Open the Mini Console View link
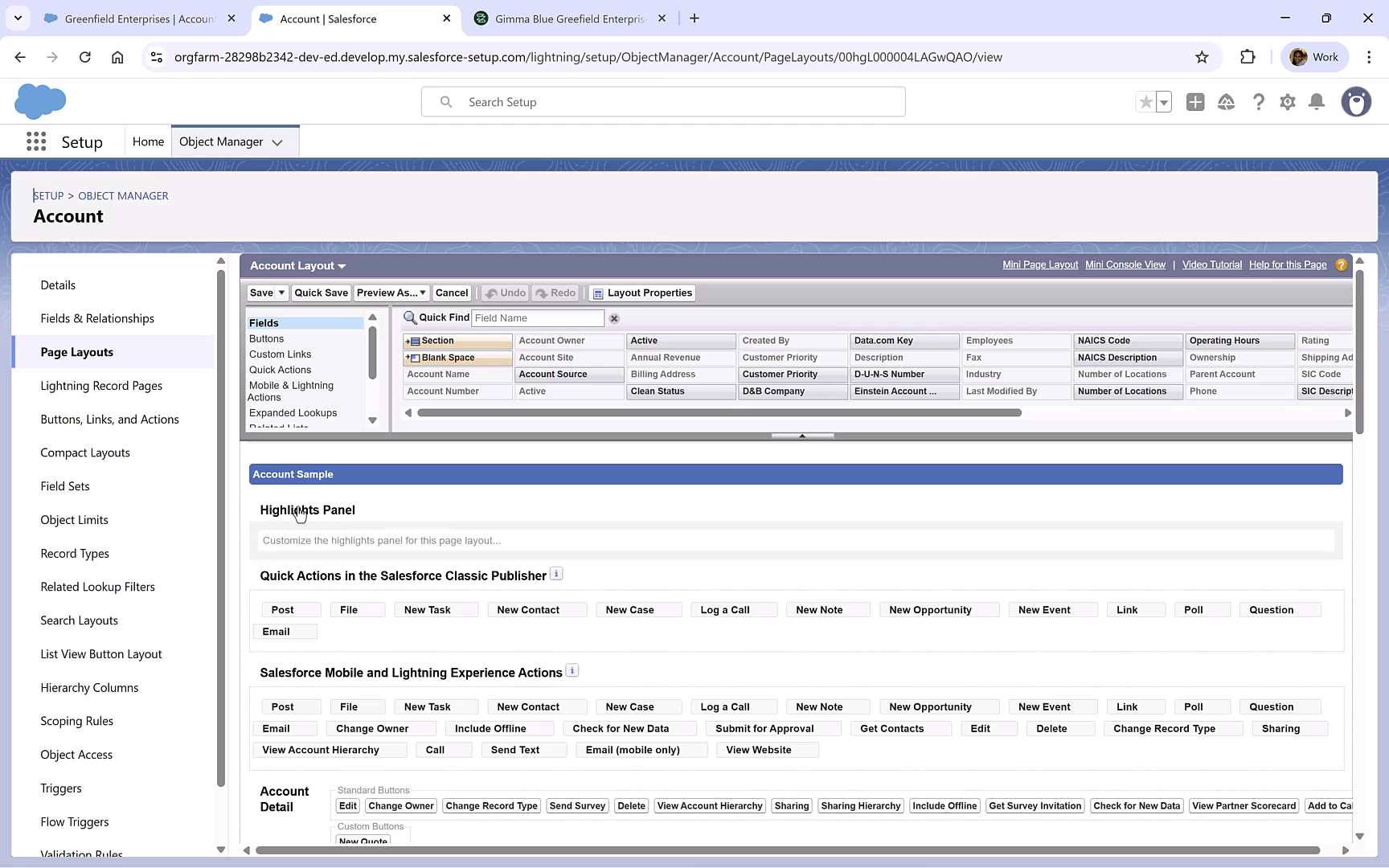The image size is (1389, 868). [x=1125, y=264]
